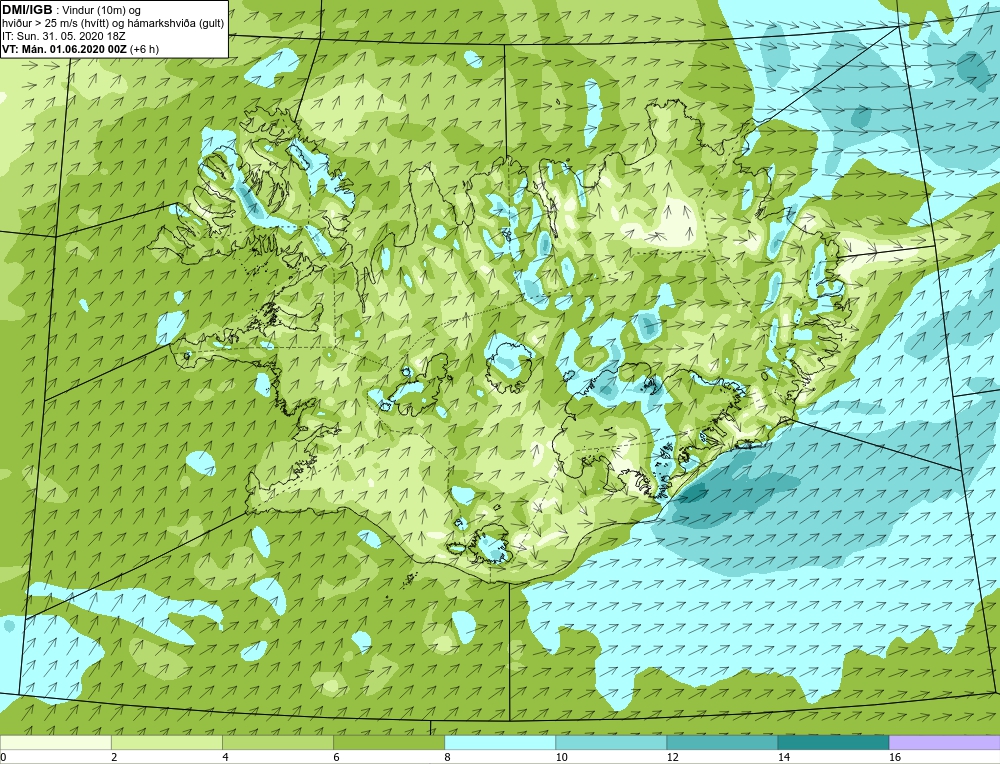Click the legend label '8'
Viewport: 1000px width, 764px height.
click(448, 757)
